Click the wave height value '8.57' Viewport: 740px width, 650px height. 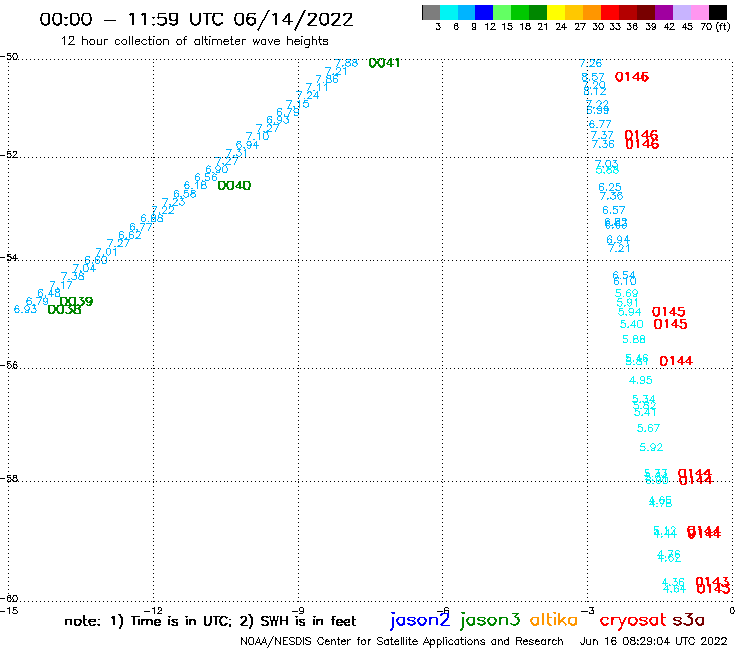coord(593,77)
